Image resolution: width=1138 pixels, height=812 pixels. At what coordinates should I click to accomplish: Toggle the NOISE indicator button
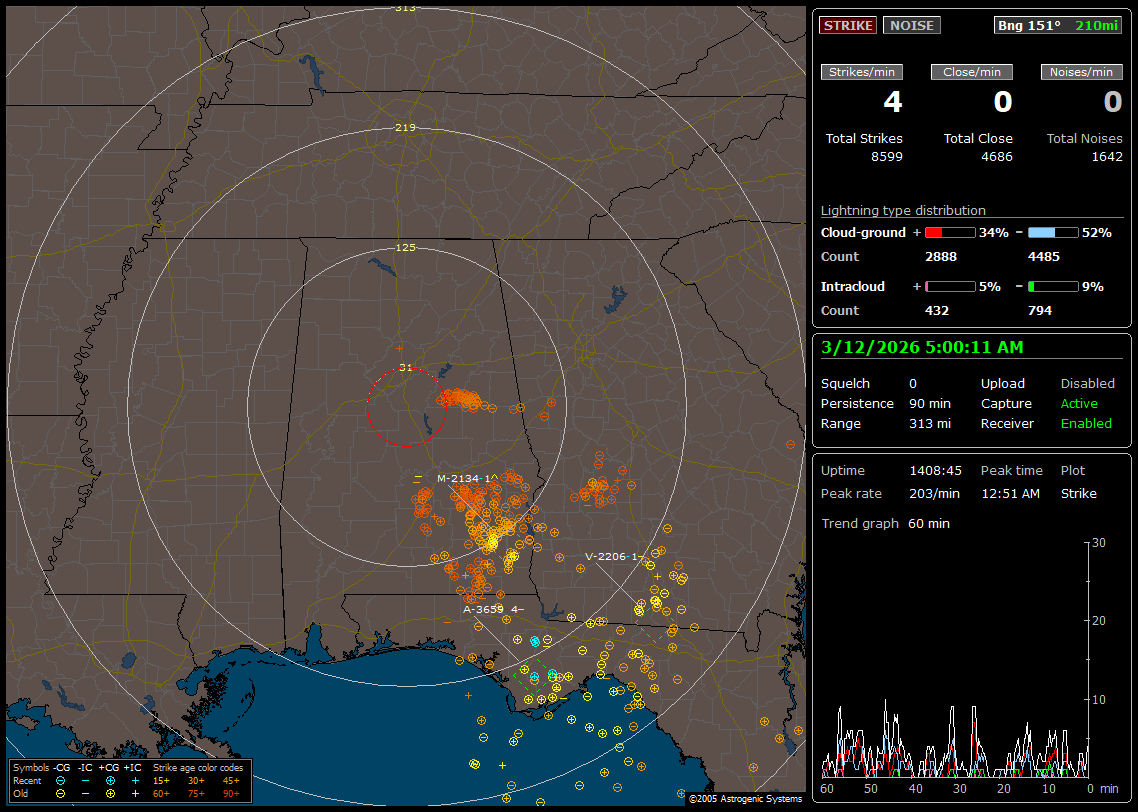click(x=911, y=25)
